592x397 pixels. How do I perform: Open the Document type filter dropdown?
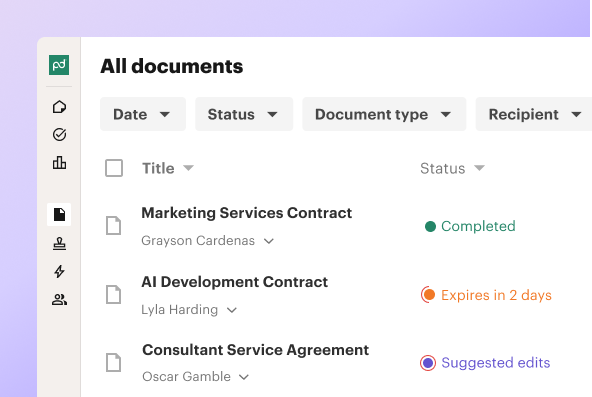[384, 114]
